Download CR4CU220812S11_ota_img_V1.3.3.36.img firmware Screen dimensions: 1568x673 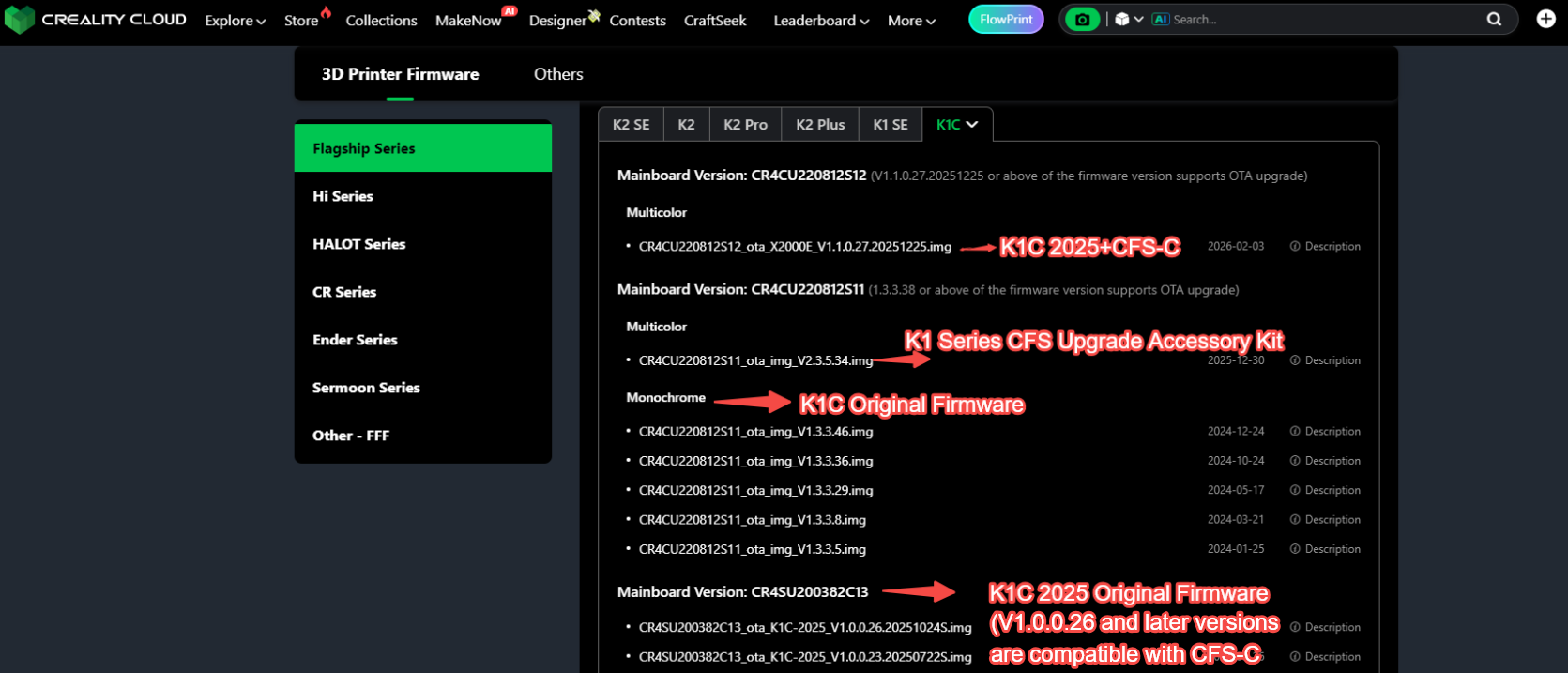pos(755,461)
